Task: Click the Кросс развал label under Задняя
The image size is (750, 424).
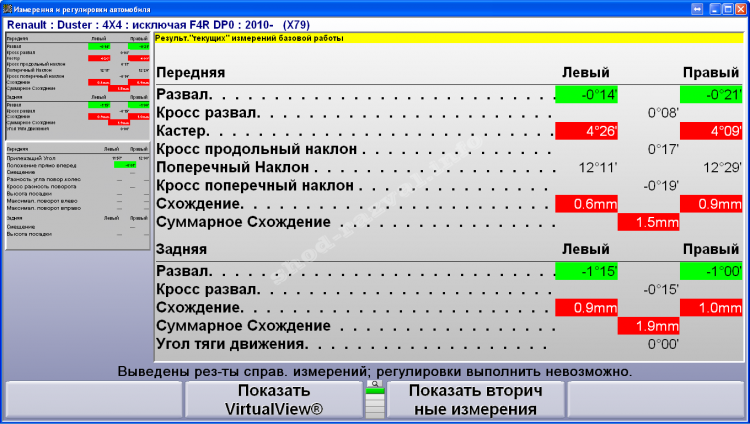Action: tap(208, 290)
